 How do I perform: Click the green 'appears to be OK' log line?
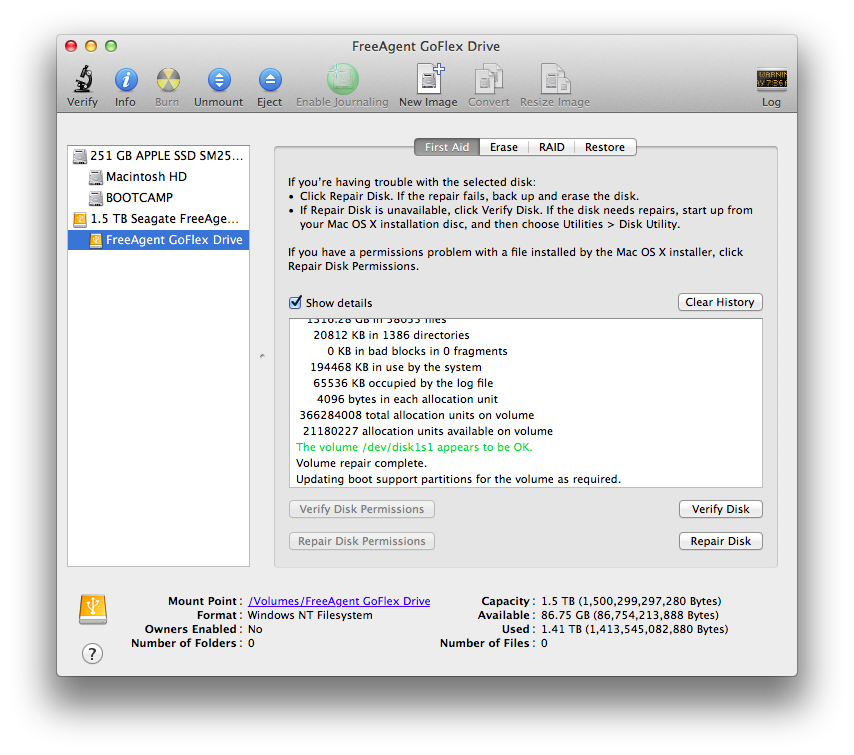click(414, 447)
